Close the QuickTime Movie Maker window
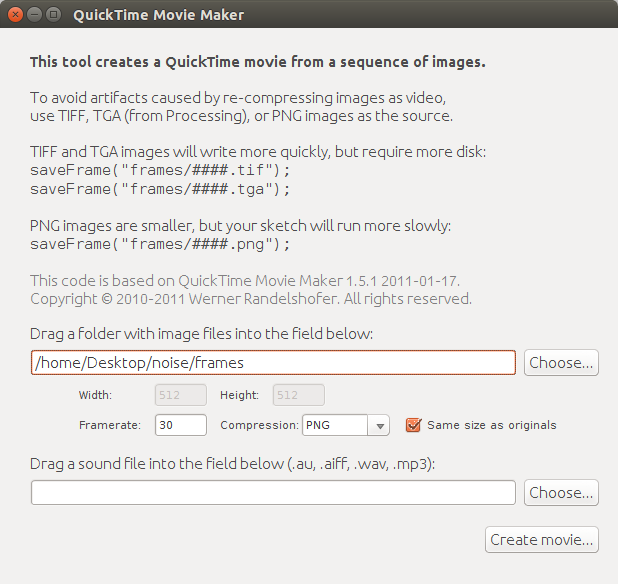Image resolution: width=618 pixels, height=584 pixels. pyautogui.click(x=15, y=15)
